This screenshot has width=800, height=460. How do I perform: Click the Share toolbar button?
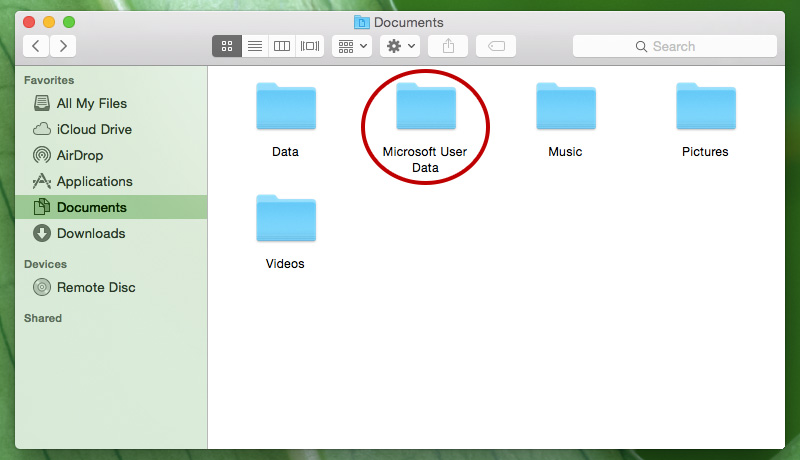448,46
